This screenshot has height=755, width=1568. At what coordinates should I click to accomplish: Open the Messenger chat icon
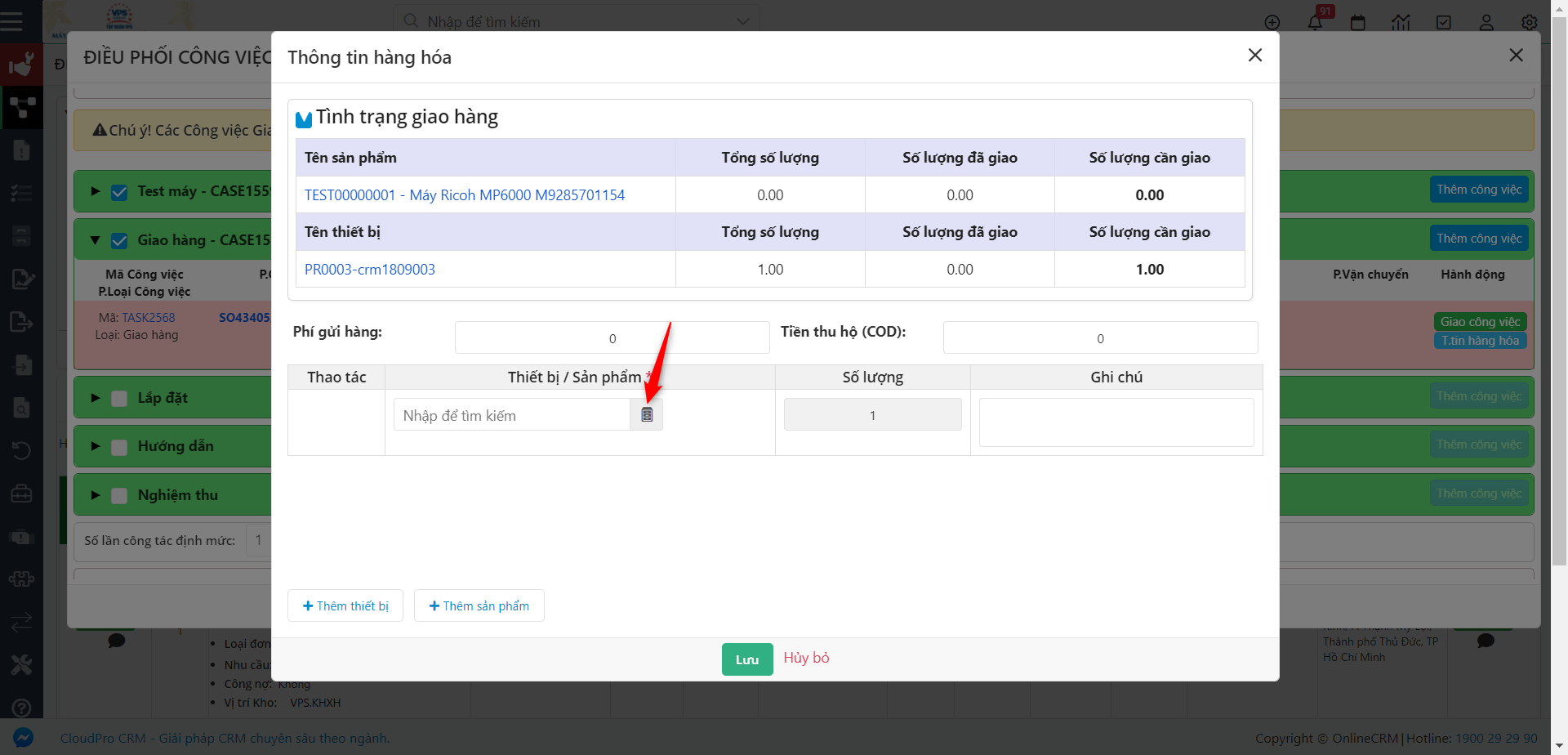23,738
